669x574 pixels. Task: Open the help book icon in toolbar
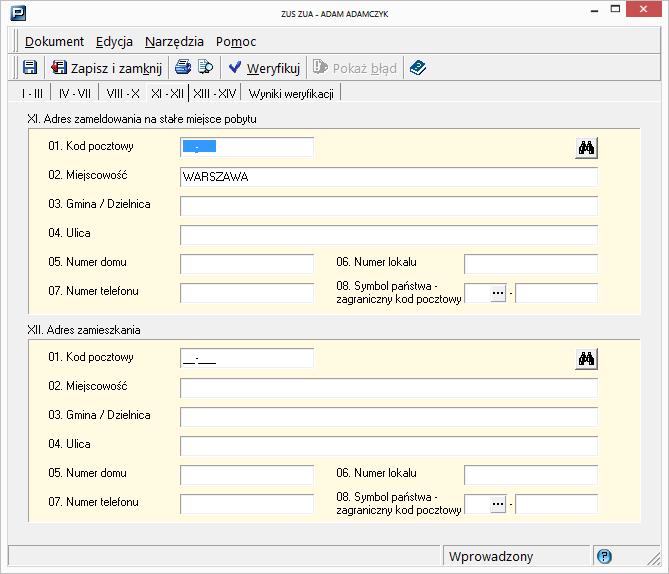click(x=417, y=67)
